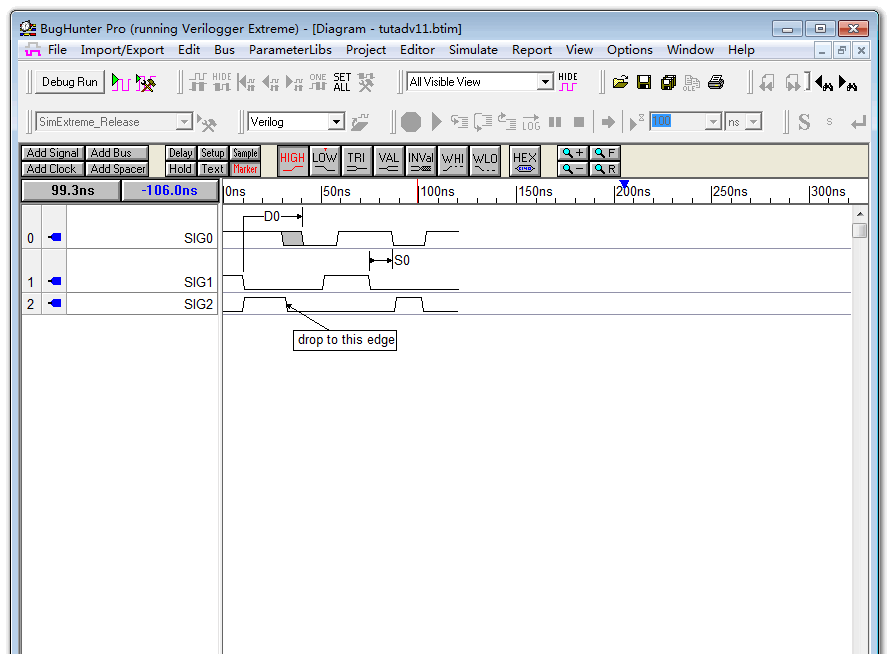
Task: Open the Simulate menu
Action: click(x=473, y=50)
